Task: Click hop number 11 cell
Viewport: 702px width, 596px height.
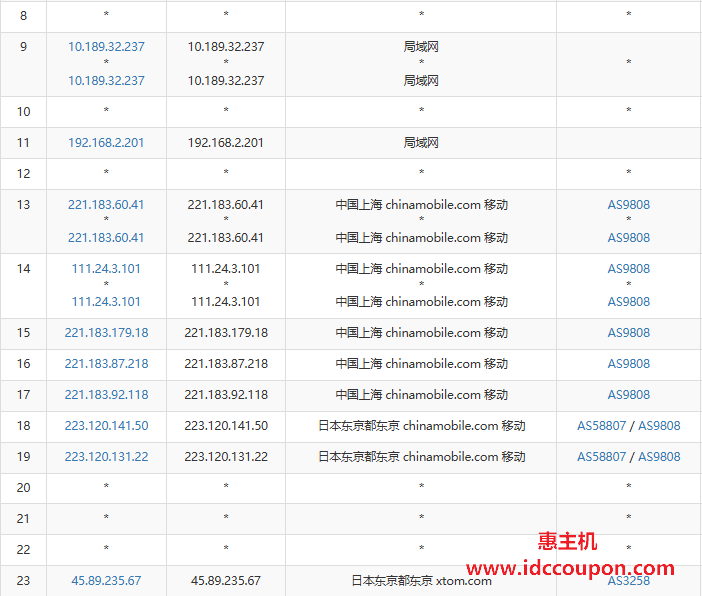Action: 23,143
